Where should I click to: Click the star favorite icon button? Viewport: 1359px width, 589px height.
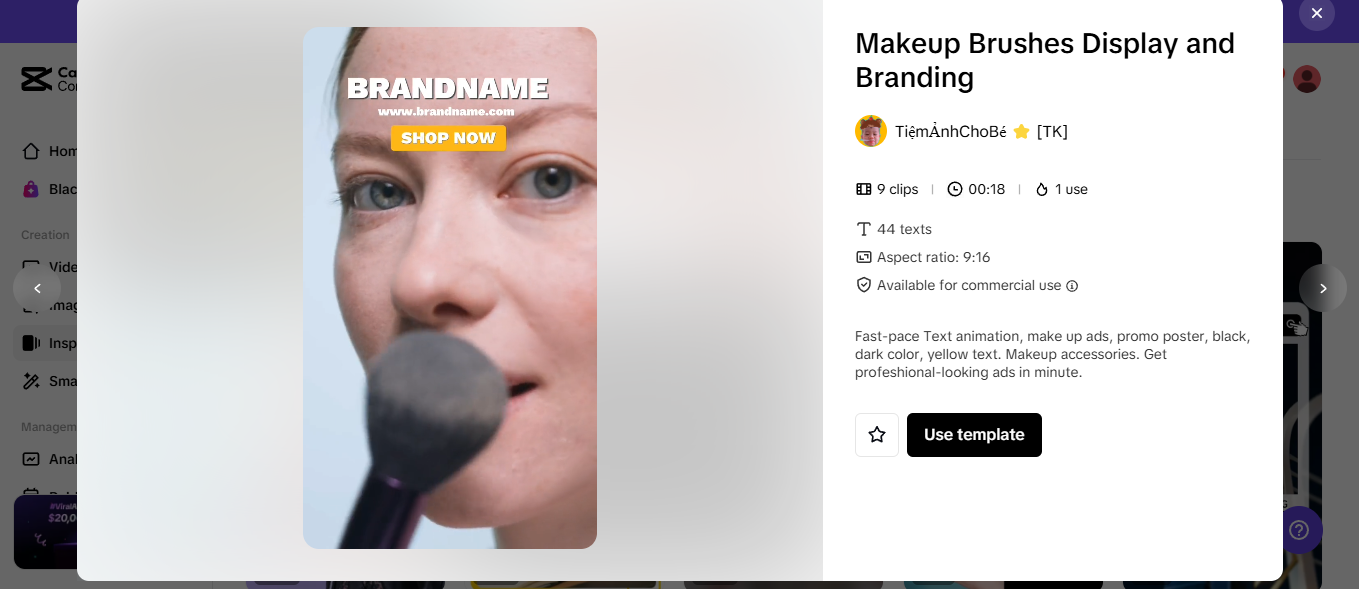[877, 435]
